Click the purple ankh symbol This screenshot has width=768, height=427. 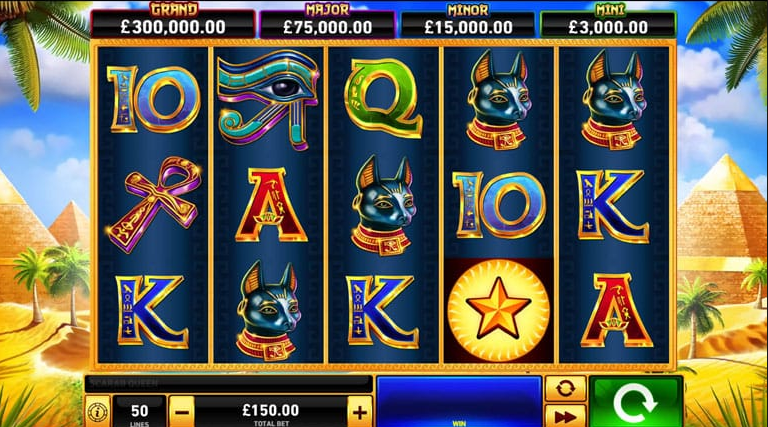click(154, 205)
